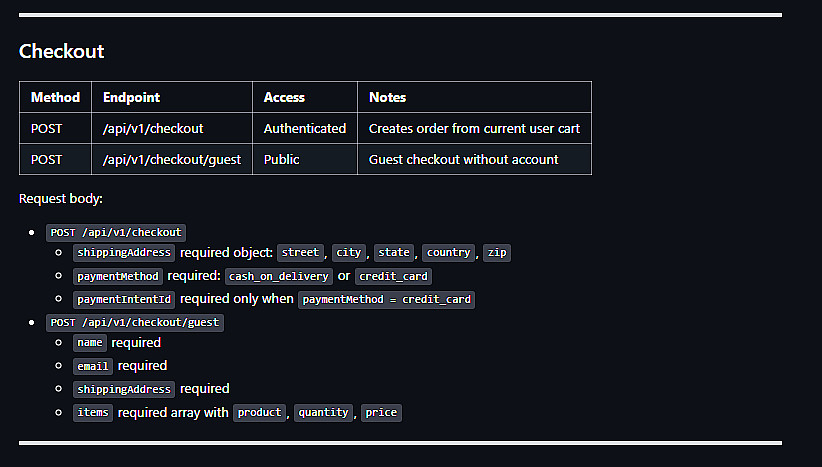Select the zip code tag
822x467 pixels.
pyautogui.click(x=498, y=253)
